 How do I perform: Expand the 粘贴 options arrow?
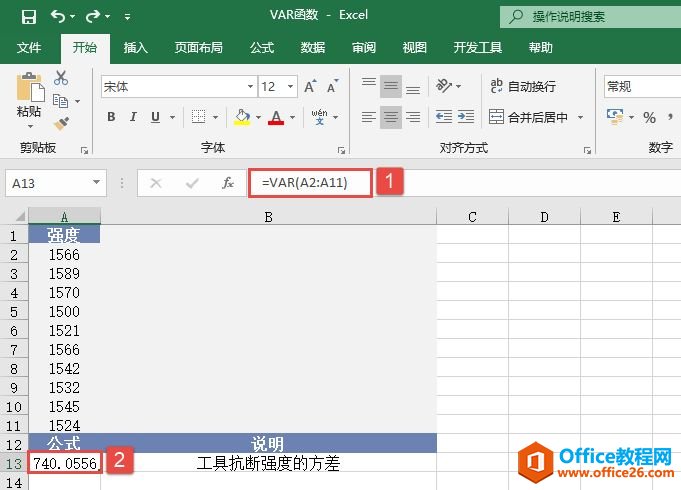(x=30, y=126)
